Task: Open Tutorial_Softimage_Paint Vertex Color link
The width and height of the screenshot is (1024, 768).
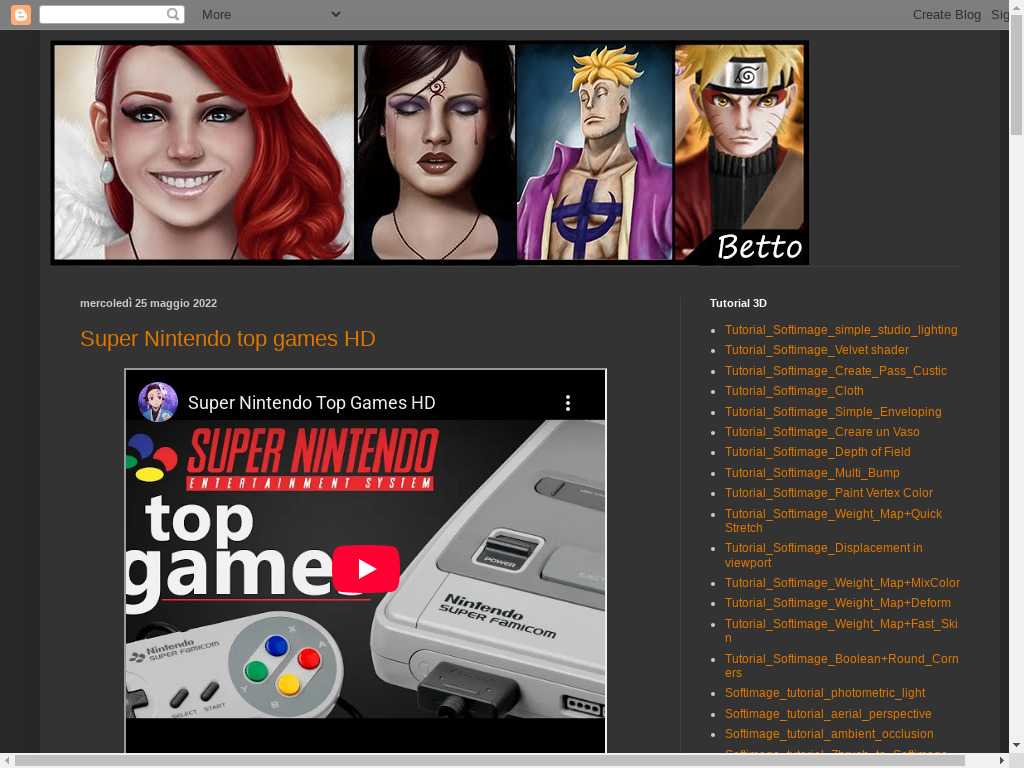Action: pos(828,493)
